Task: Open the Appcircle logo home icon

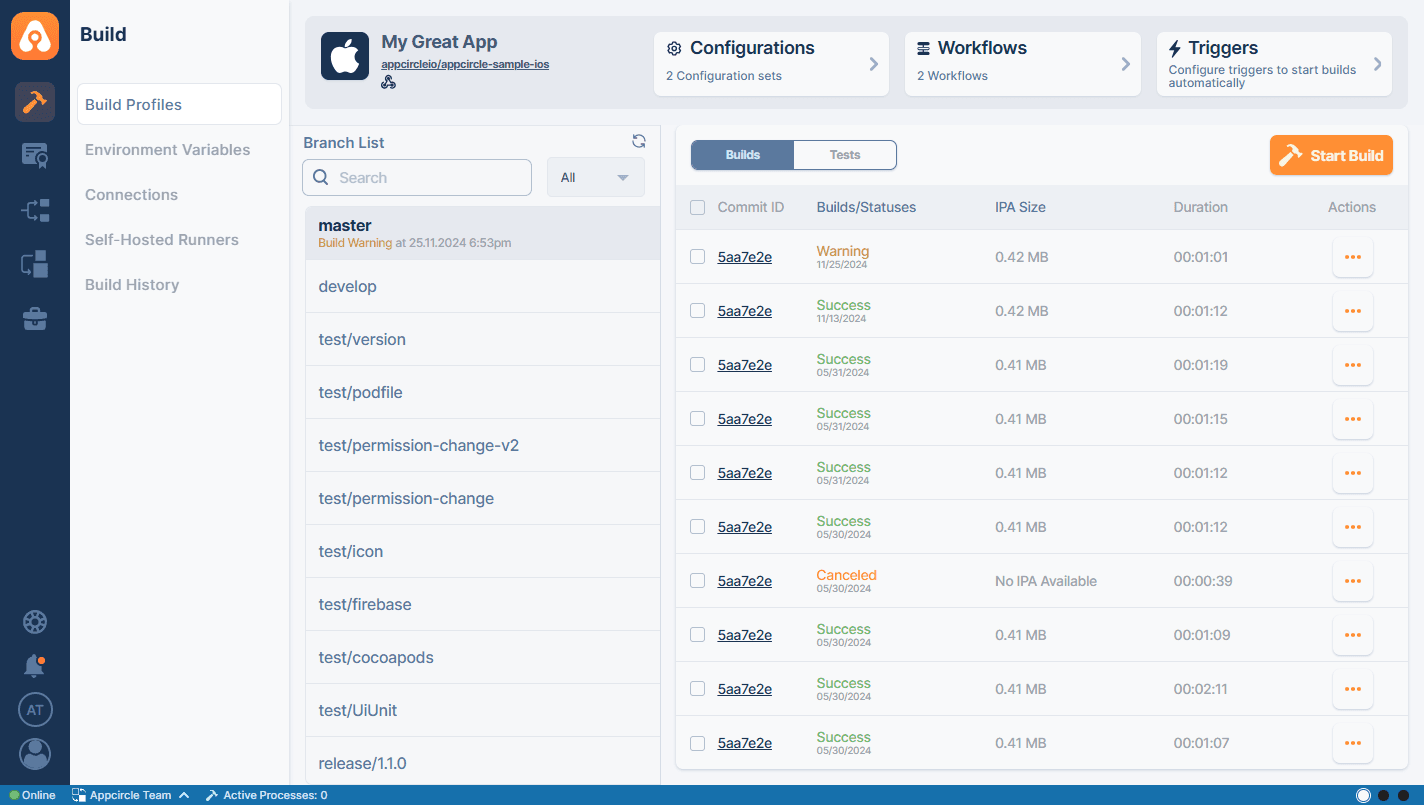Action: pos(35,35)
